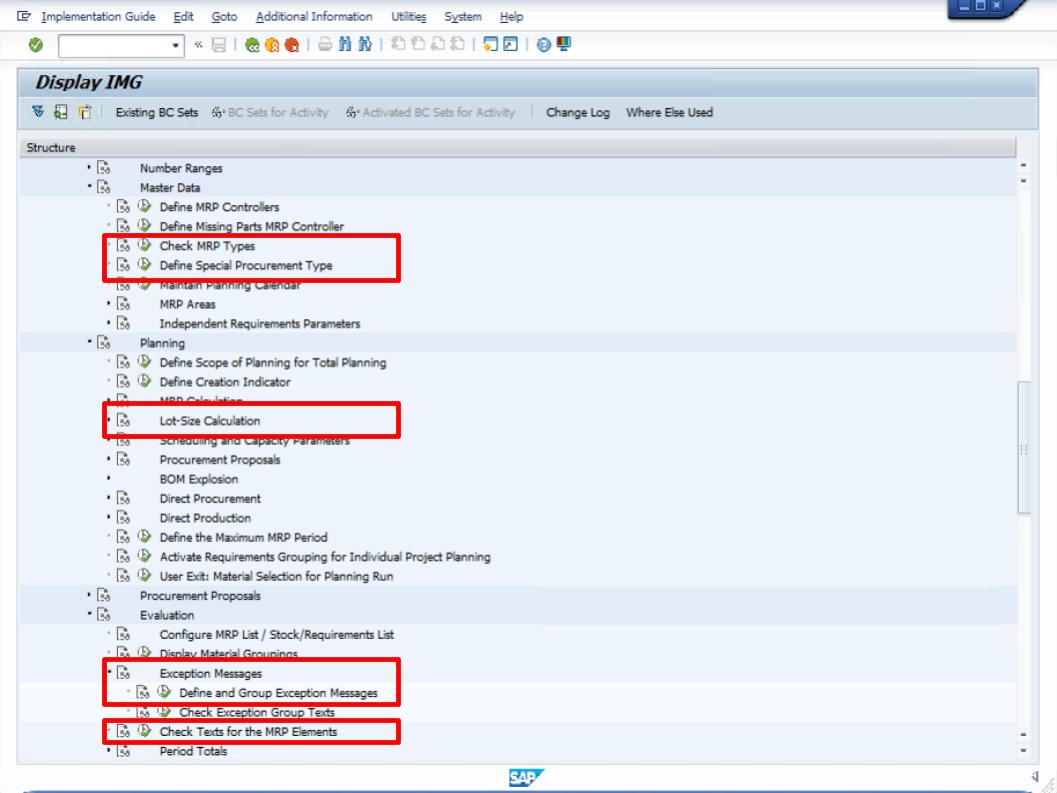Open the Edit menu
1057x793 pixels.
183,17
